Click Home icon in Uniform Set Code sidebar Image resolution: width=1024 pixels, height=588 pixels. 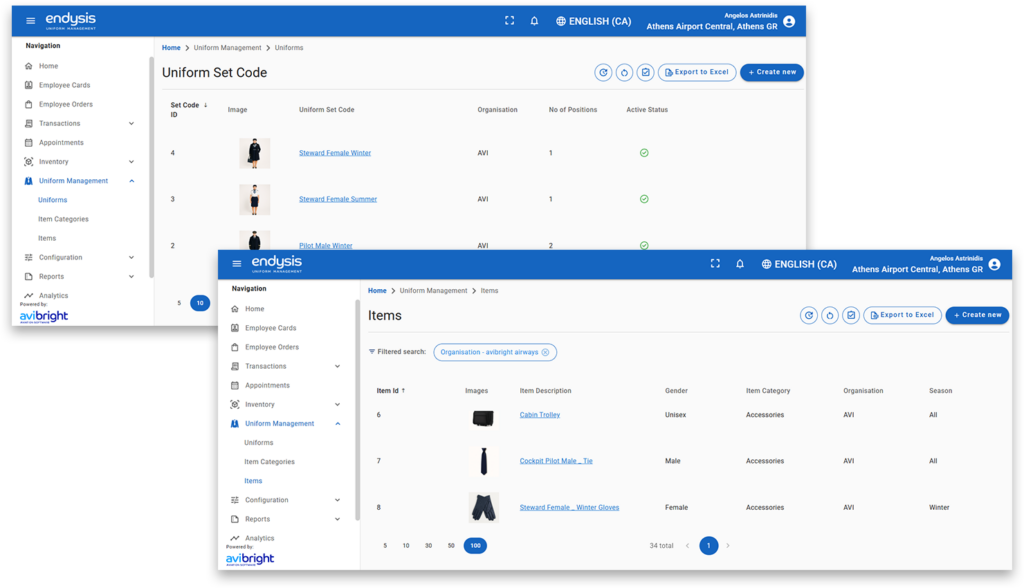pyautogui.click(x=28, y=66)
